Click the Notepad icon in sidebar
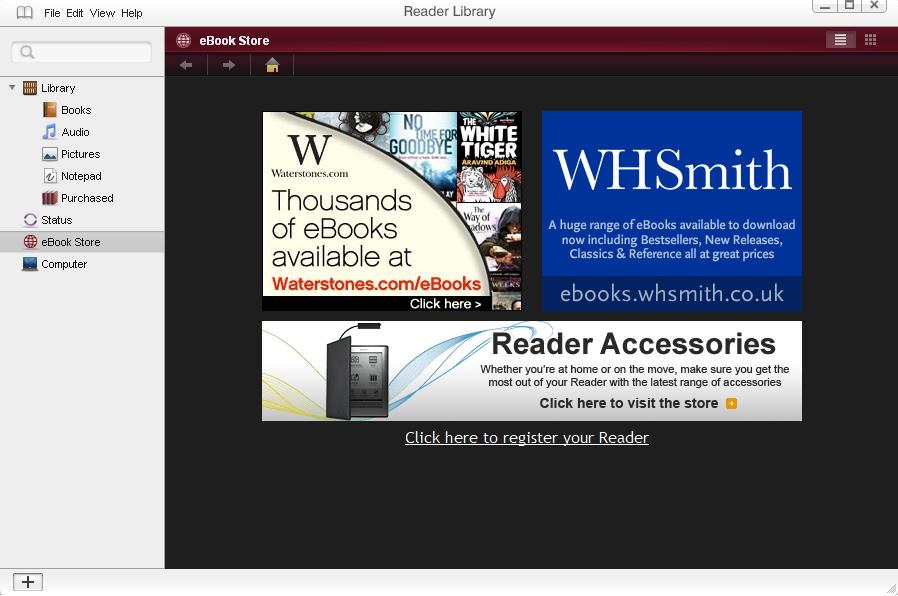Viewport: 898px width, 596px height. coord(50,176)
